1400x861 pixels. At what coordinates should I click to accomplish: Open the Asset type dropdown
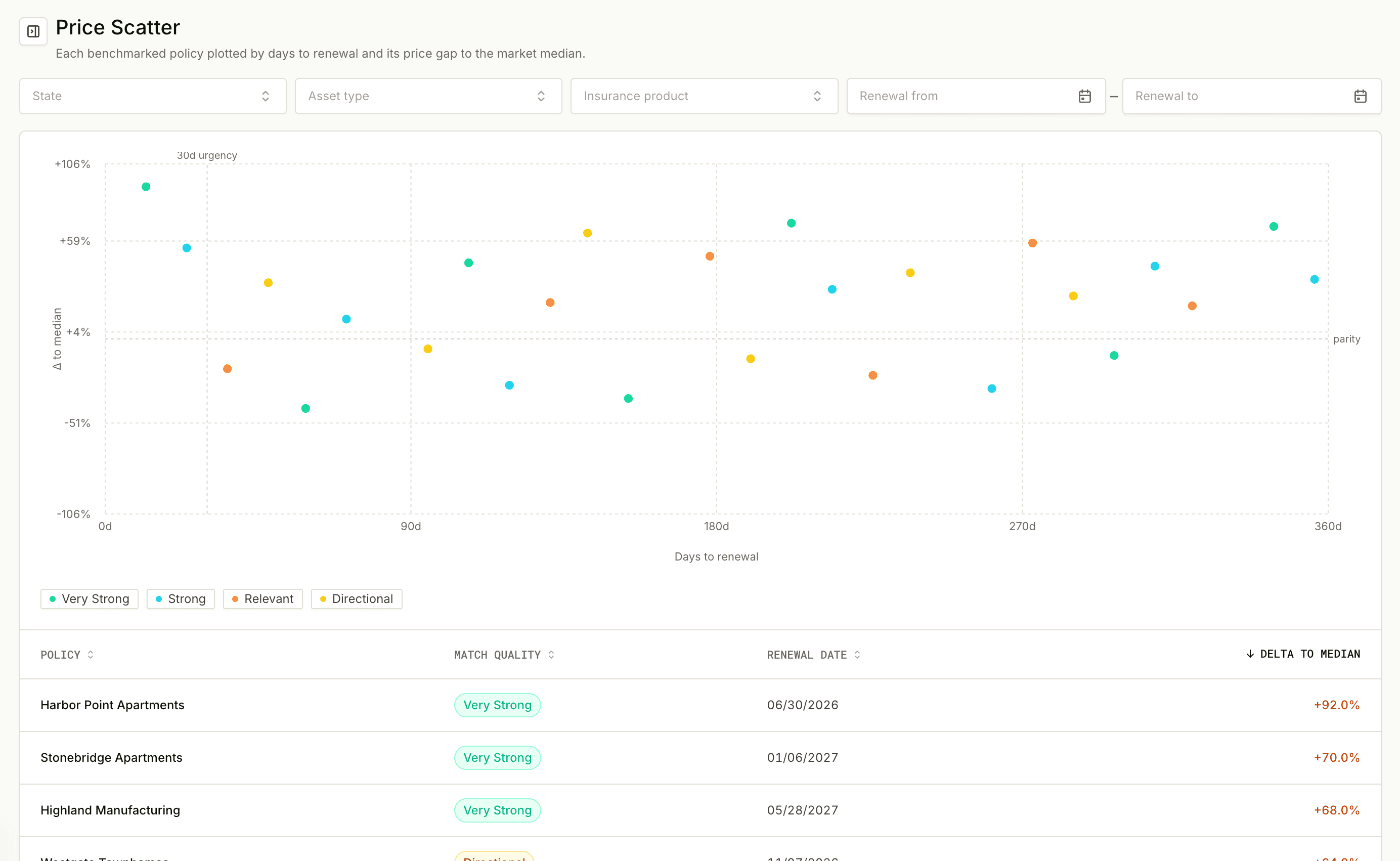coord(428,96)
